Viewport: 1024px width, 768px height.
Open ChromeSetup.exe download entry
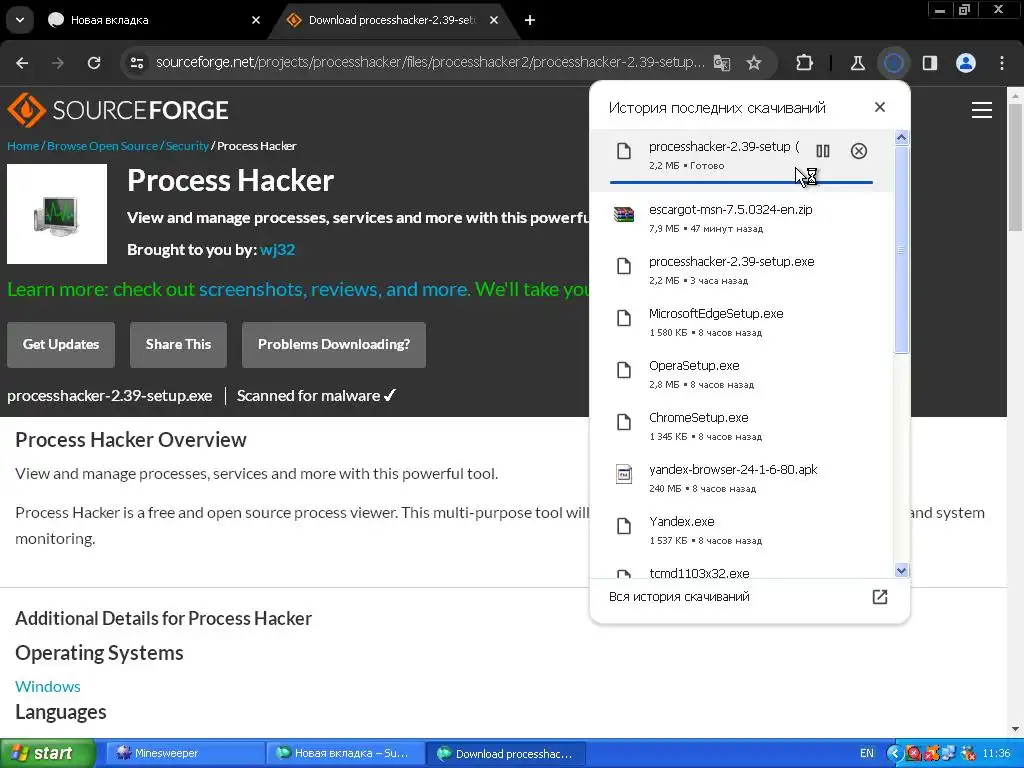click(741, 426)
